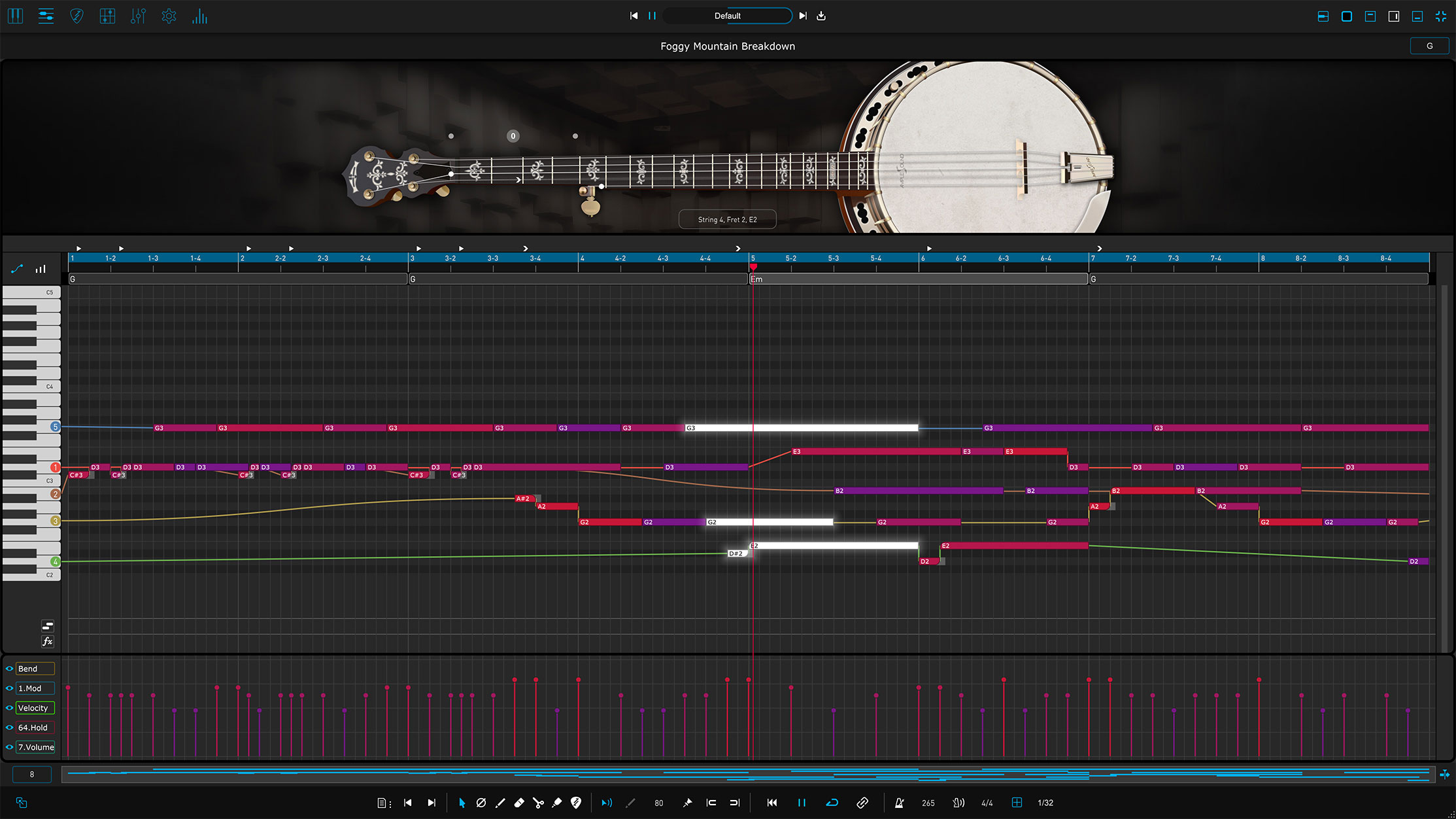Toggle snap to grid icon

pyautogui.click(x=1017, y=803)
